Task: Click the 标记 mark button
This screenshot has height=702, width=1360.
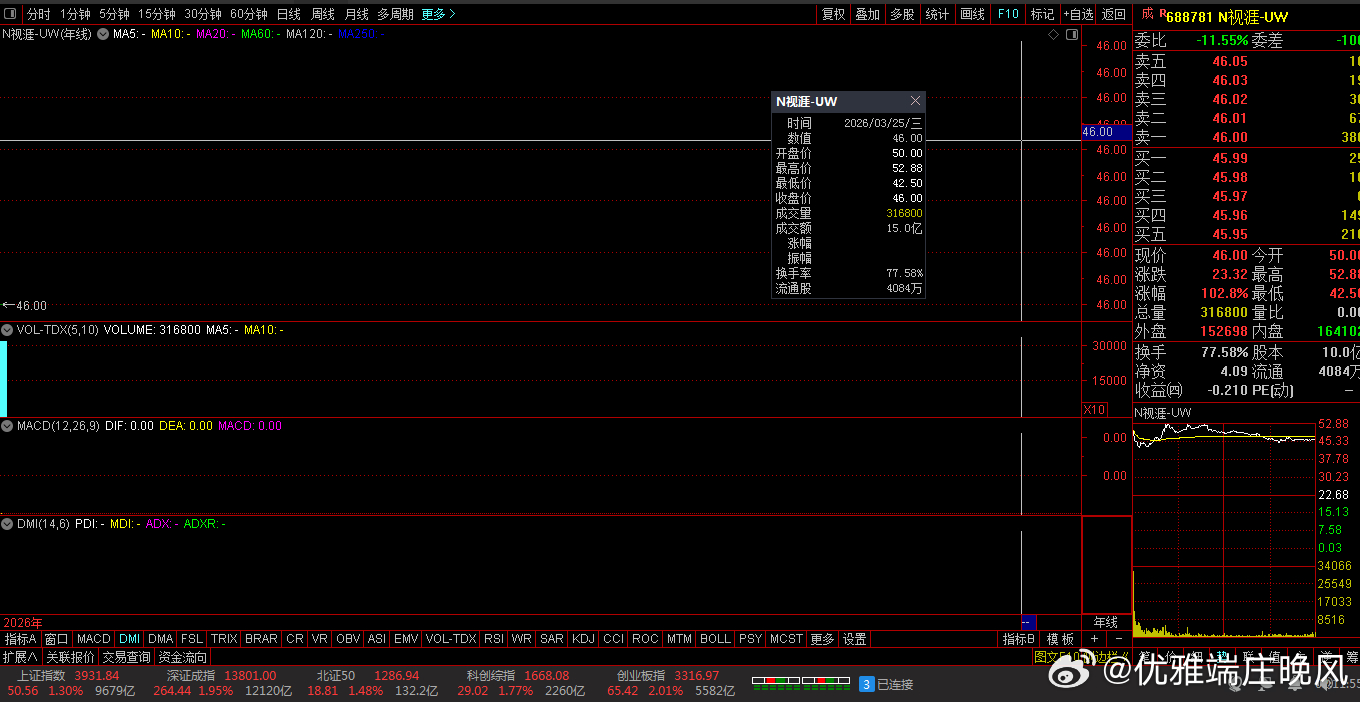Action: point(1043,14)
